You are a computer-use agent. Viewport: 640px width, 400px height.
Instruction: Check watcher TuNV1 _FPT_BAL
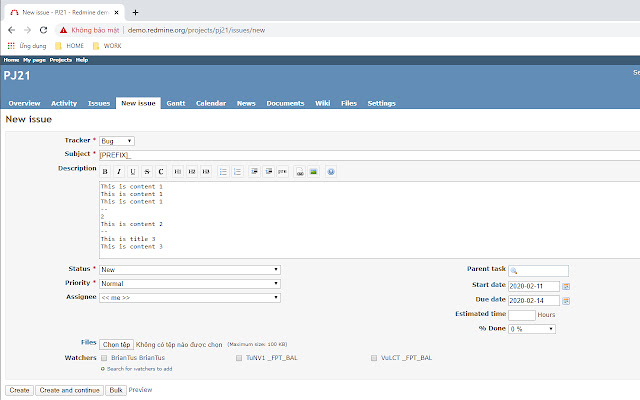coord(239,358)
